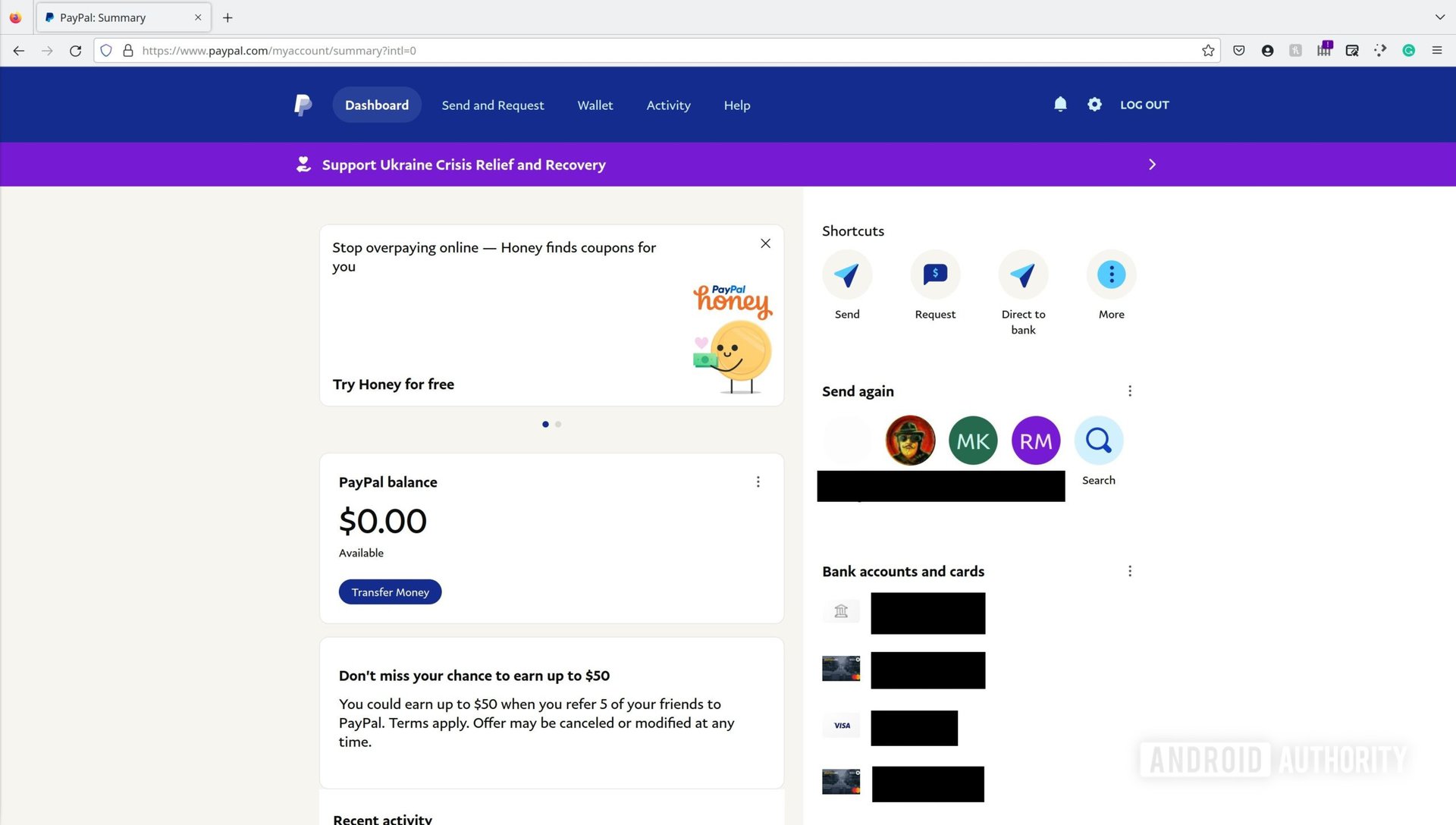Expand Send again options menu
The height and width of the screenshot is (825, 1456).
pyautogui.click(x=1129, y=391)
